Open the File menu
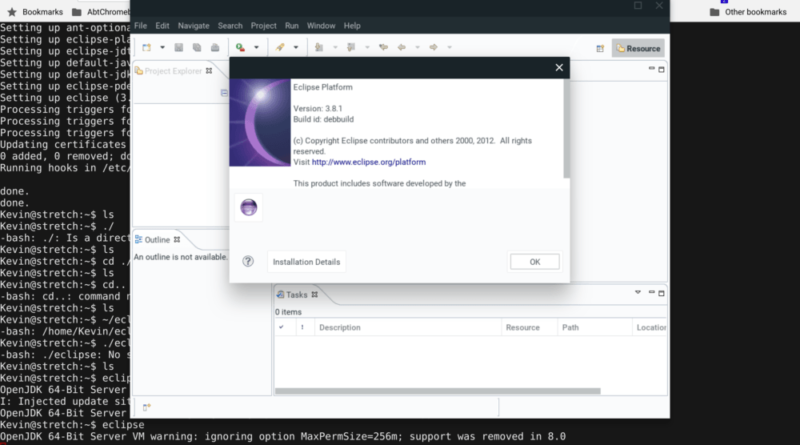This screenshot has height=445, width=800. pyautogui.click(x=141, y=26)
